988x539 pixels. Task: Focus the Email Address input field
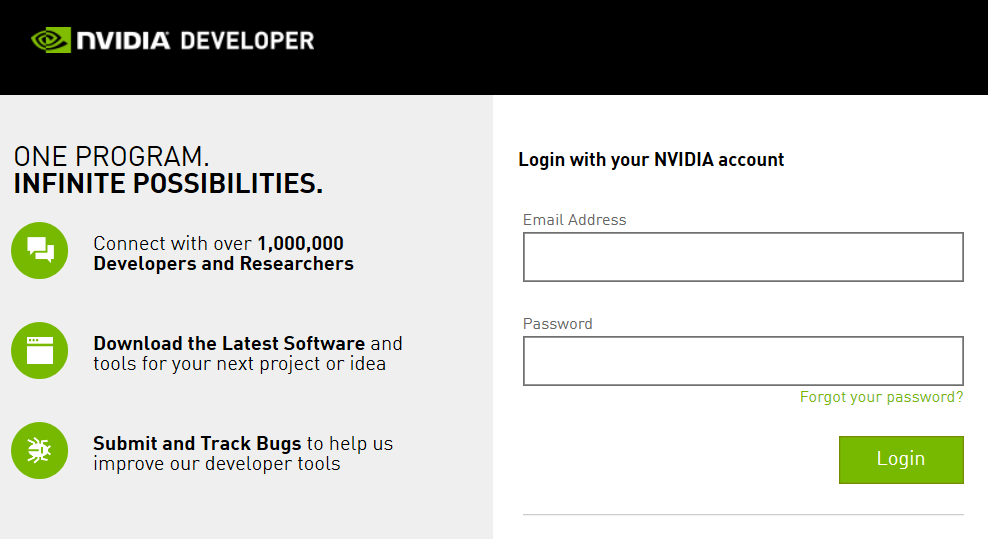[743, 257]
